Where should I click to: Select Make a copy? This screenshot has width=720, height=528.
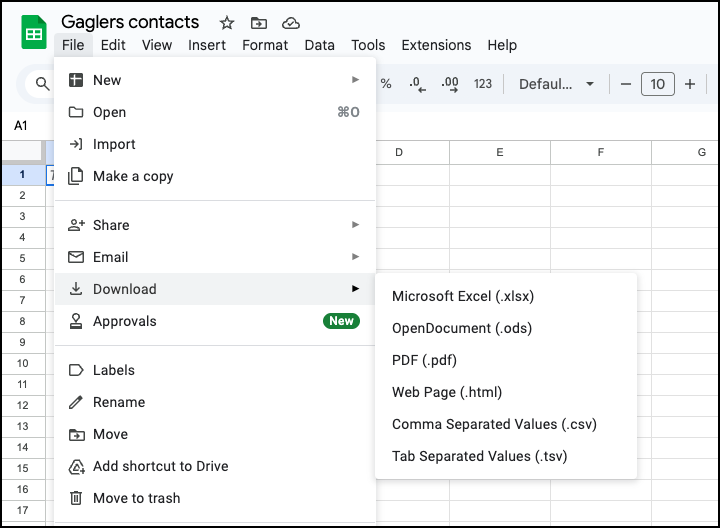(x=215, y=176)
